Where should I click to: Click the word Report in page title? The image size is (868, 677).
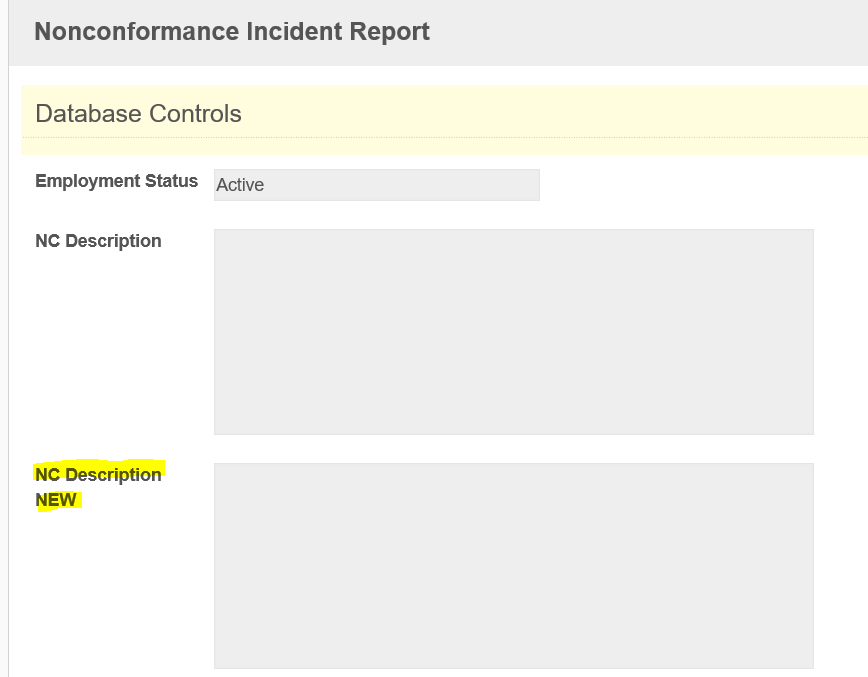coord(389,31)
